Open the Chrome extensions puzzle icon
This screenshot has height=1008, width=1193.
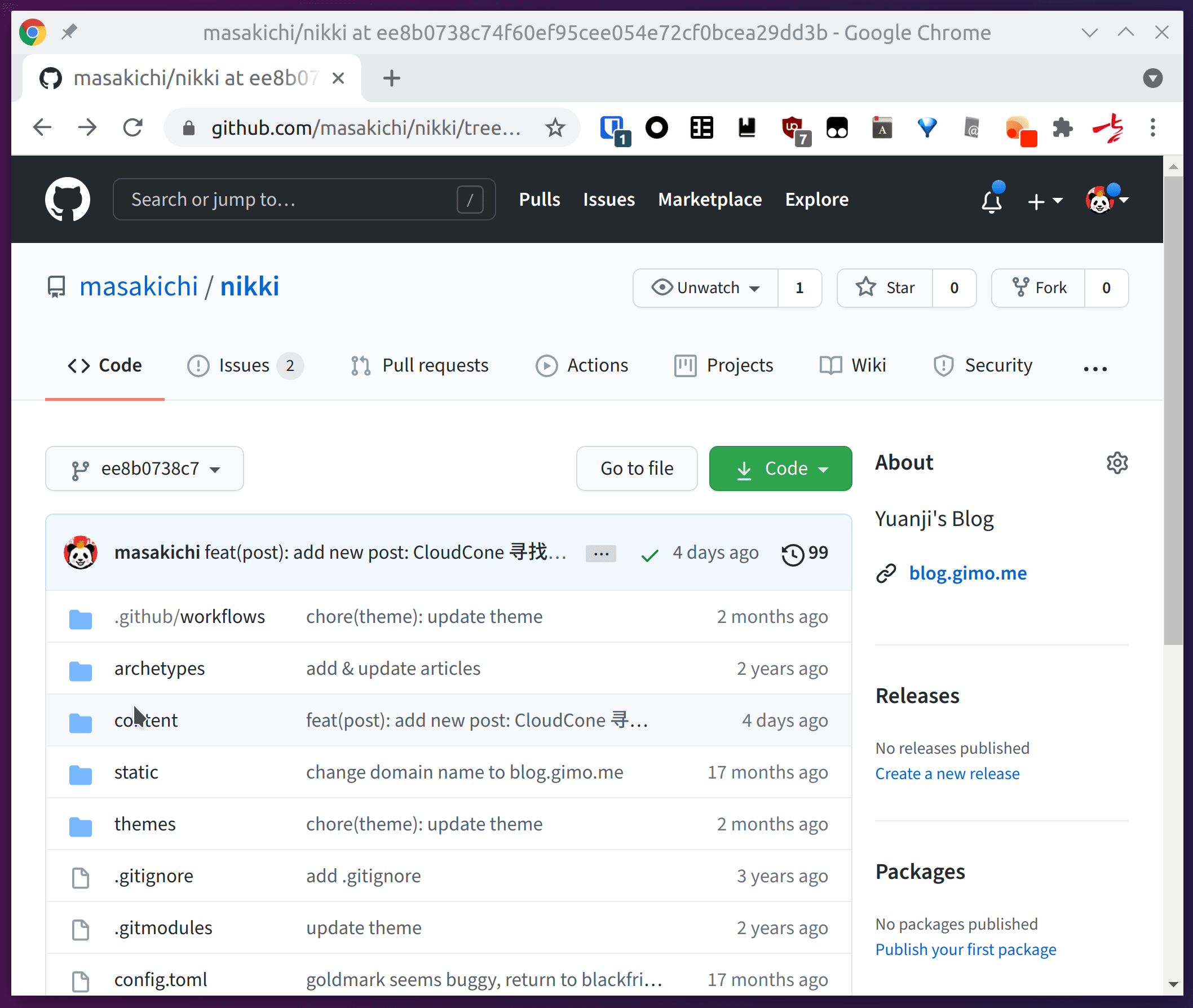tap(1062, 127)
